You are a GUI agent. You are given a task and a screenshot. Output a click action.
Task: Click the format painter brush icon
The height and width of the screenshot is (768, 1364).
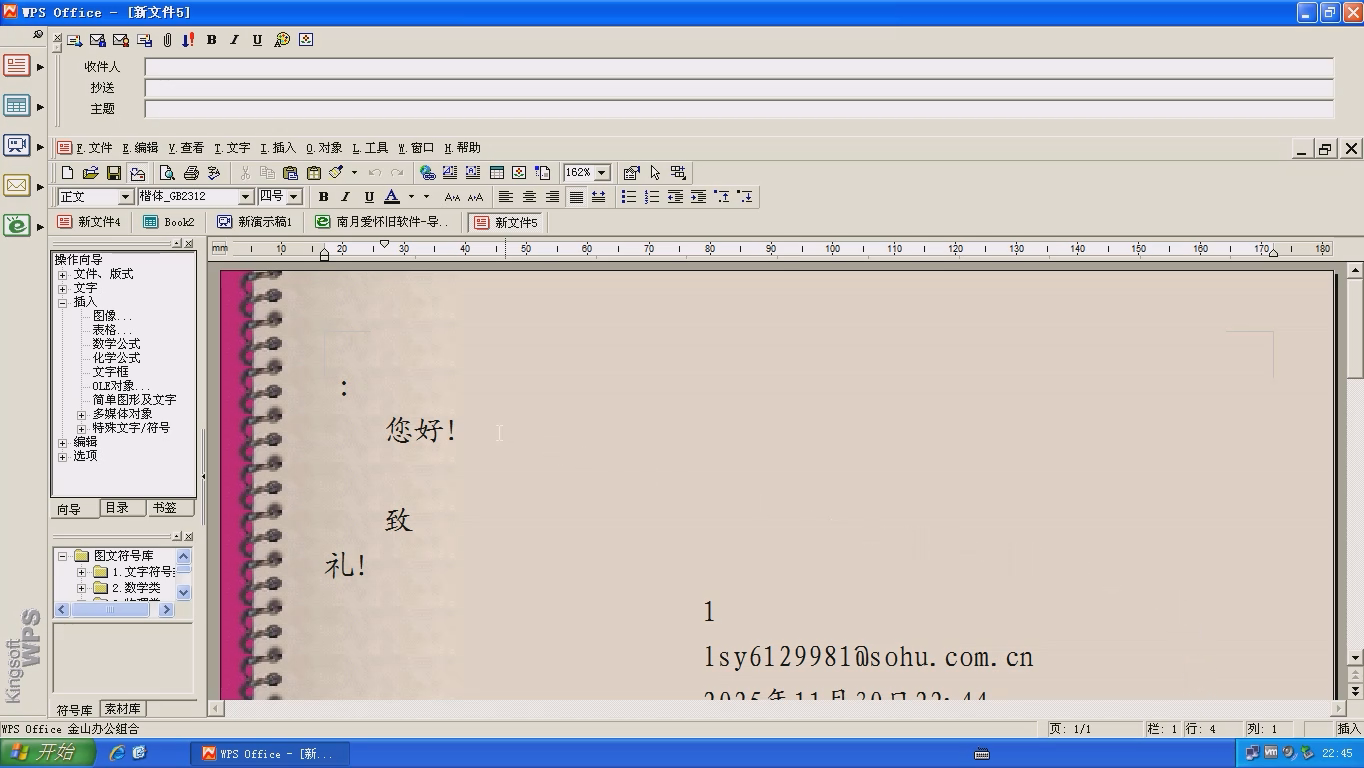[x=337, y=173]
